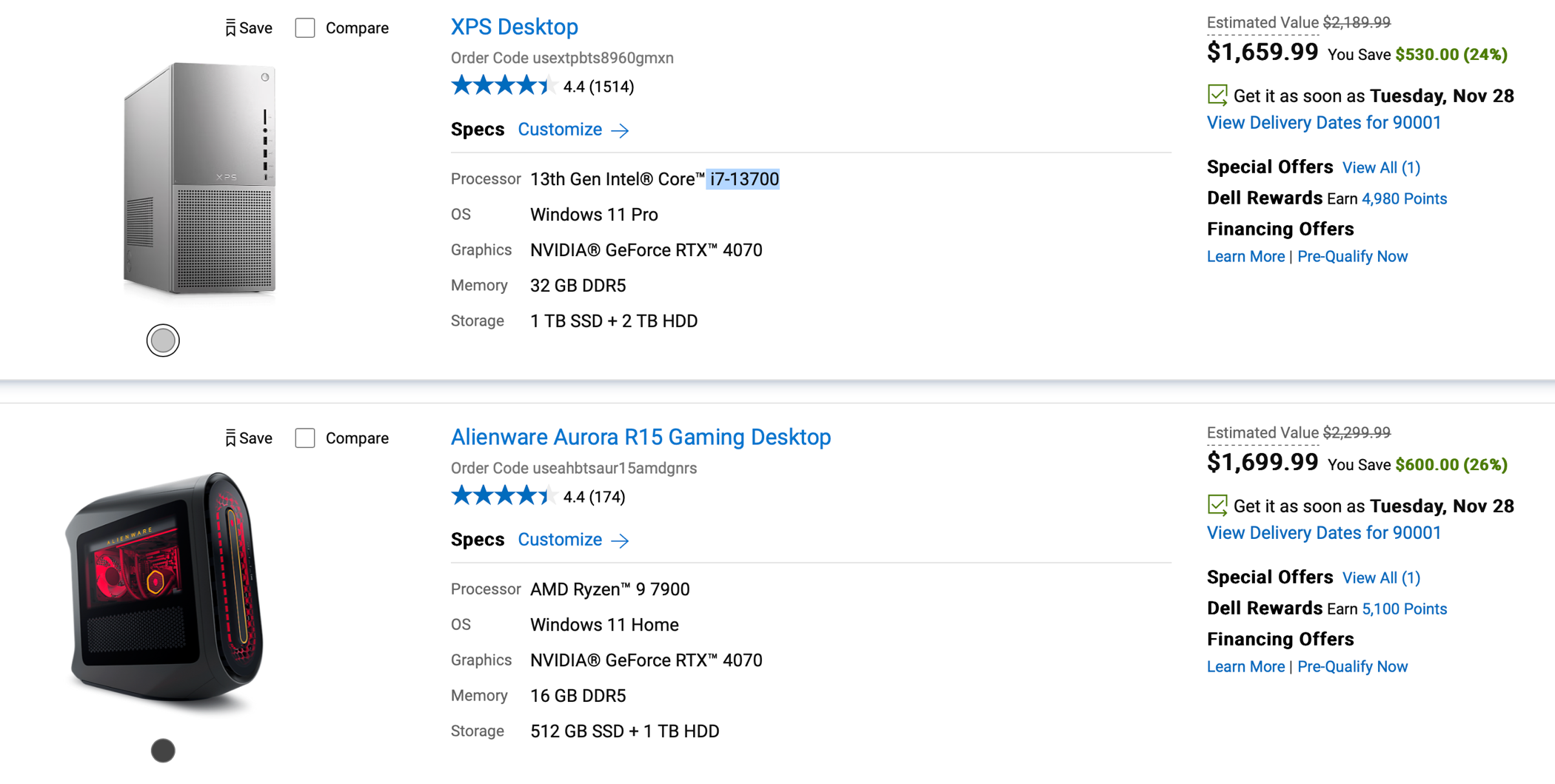Click AMD Ryzen 9 7900 processor text
The height and width of the screenshot is (784, 1555).
(610, 589)
